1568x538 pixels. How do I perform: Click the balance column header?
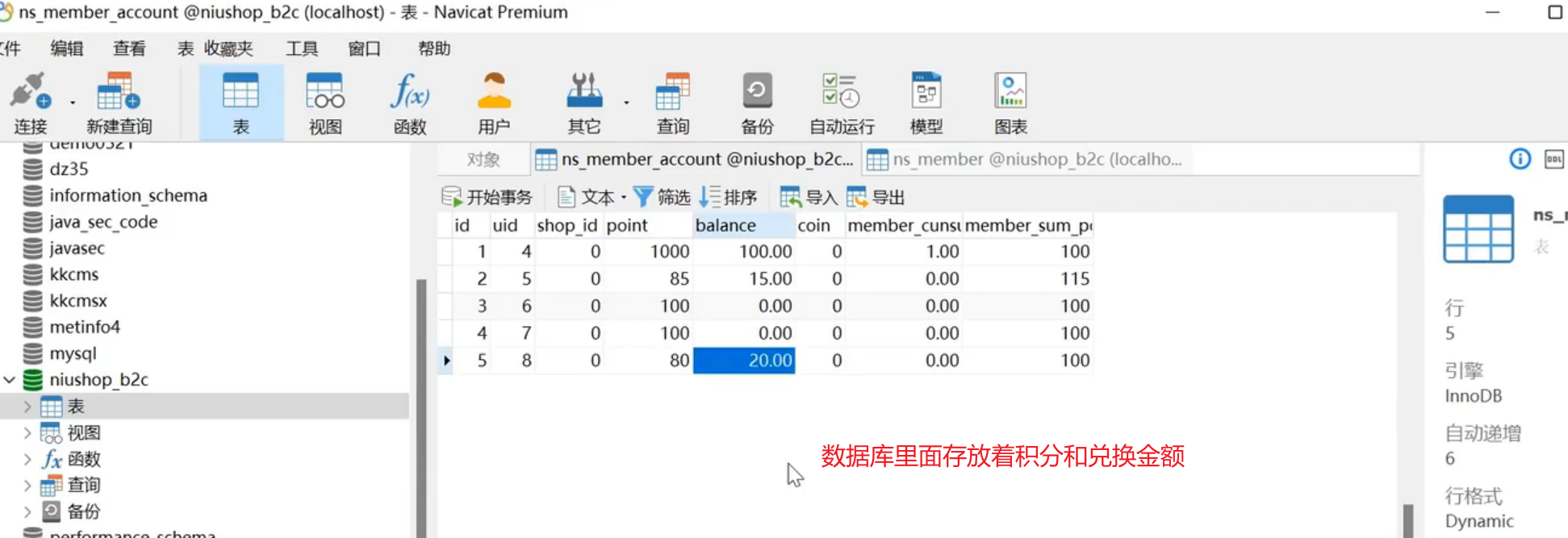[742, 226]
